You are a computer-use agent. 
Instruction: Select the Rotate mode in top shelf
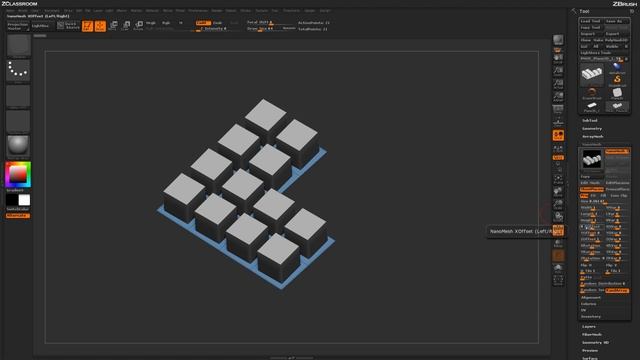(x=139, y=26)
